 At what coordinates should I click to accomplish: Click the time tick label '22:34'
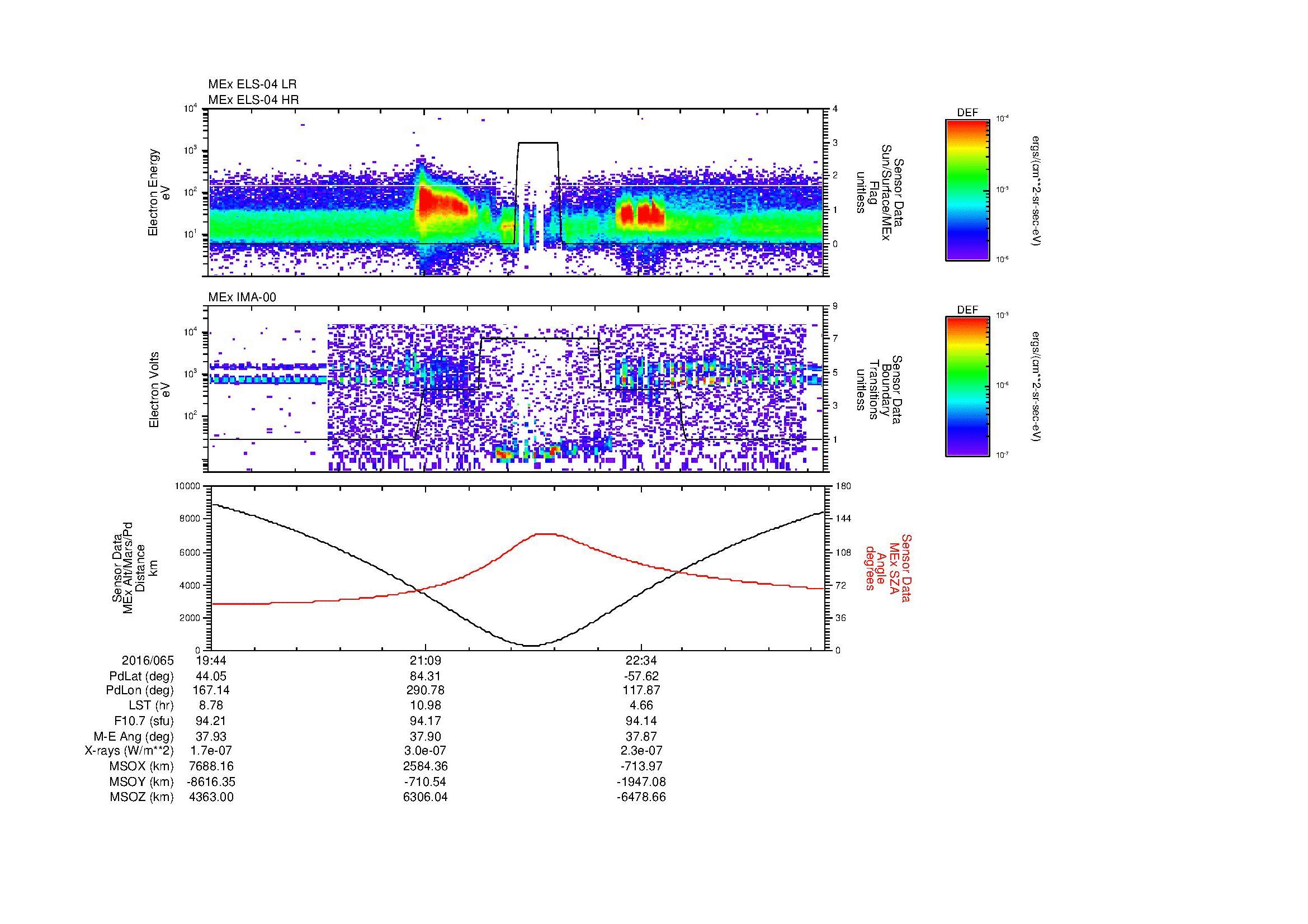[x=641, y=660]
